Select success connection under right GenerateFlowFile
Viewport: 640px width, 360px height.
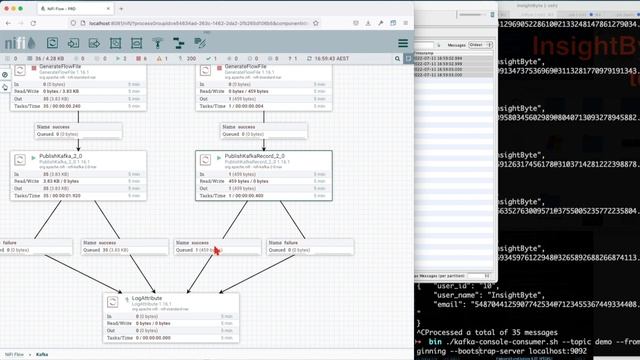tap(264, 131)
